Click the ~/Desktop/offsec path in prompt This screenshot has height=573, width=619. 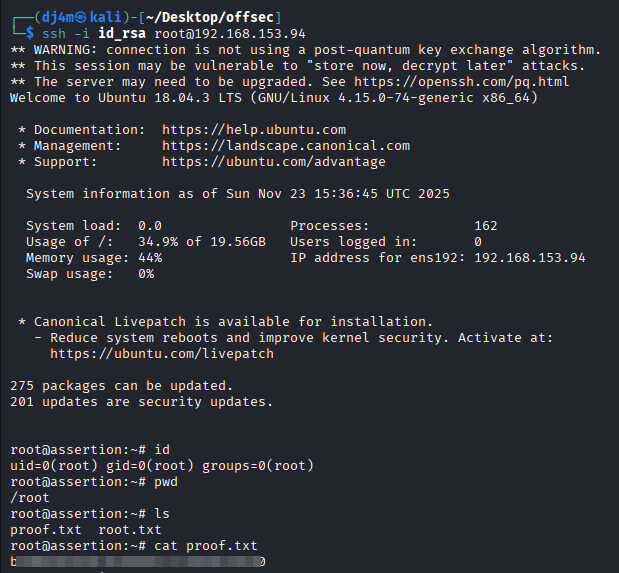pyautogui.click(x=210, y=18)
